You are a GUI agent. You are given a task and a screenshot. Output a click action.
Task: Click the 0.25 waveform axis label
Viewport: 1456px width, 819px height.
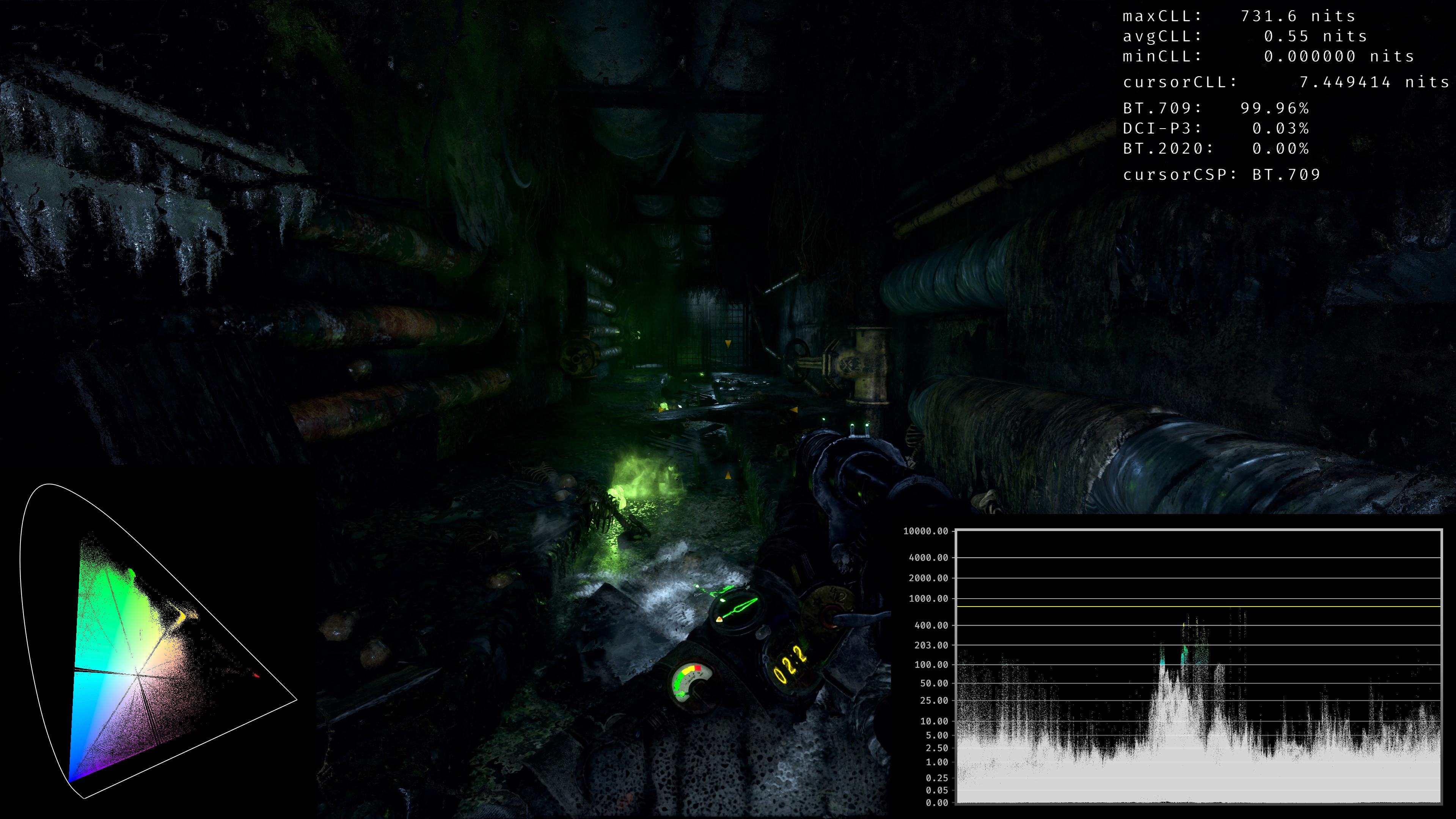(936, 778)
